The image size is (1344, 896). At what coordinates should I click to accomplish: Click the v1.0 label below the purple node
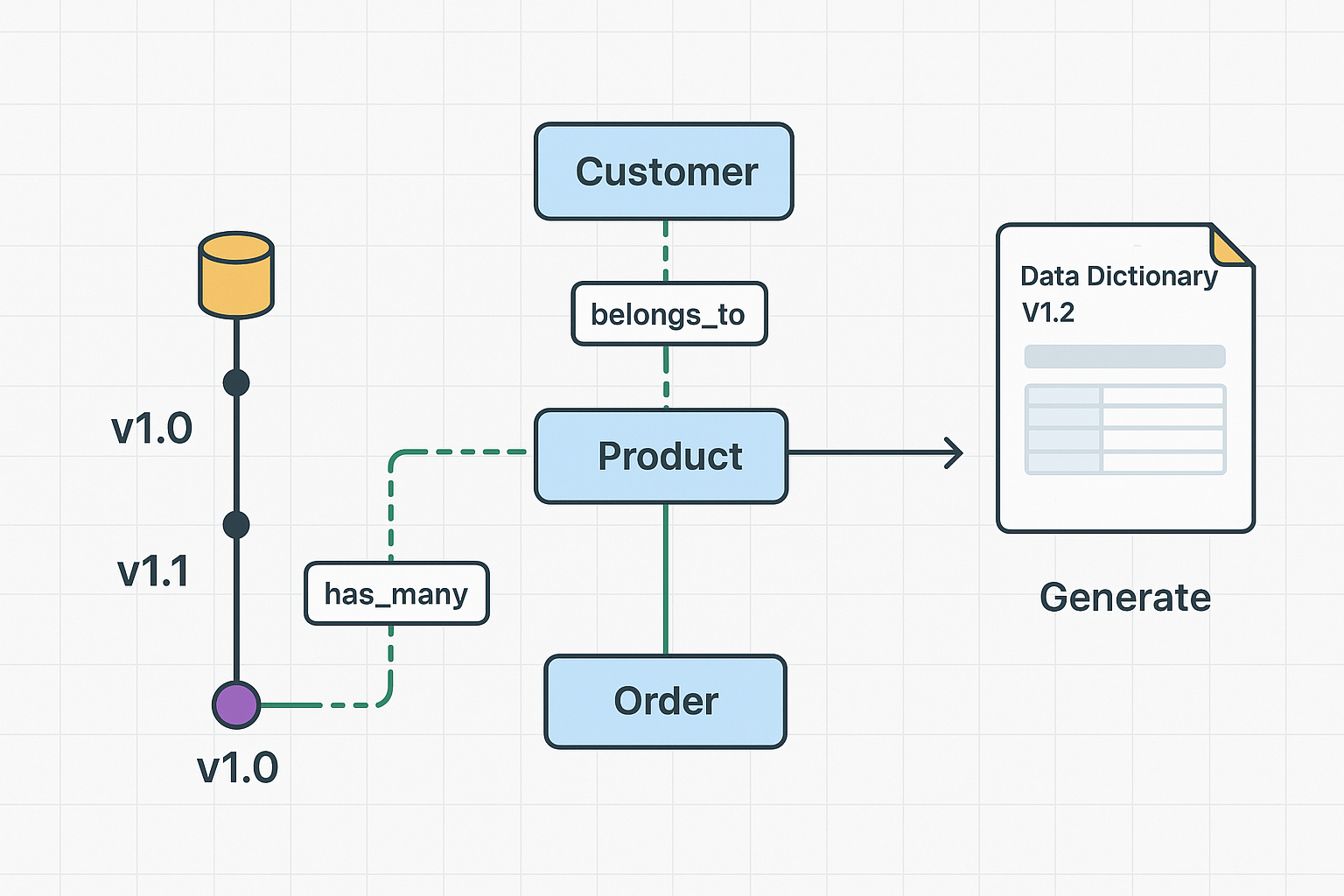238,767
